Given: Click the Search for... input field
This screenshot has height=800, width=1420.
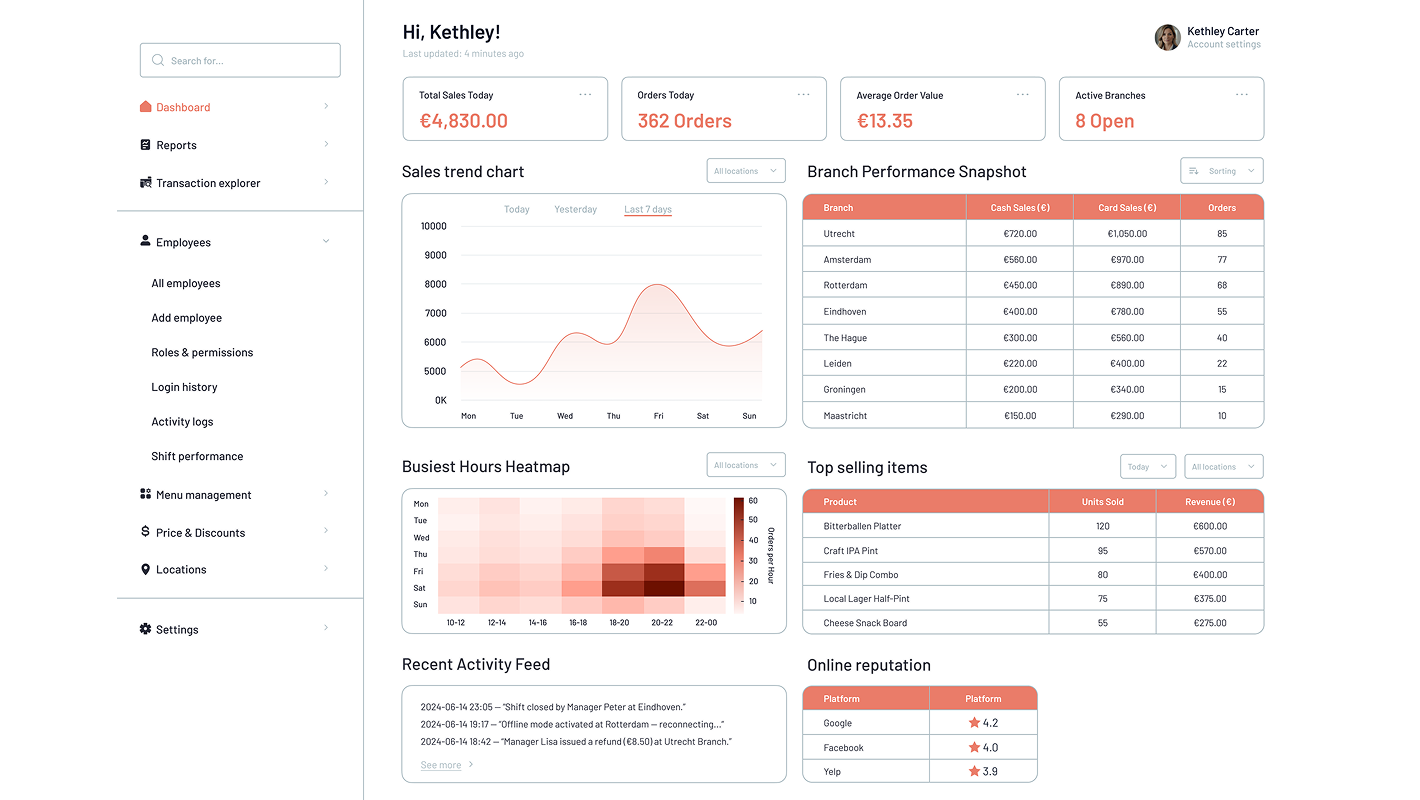Looking at the screenshot, I should (240, 60).
